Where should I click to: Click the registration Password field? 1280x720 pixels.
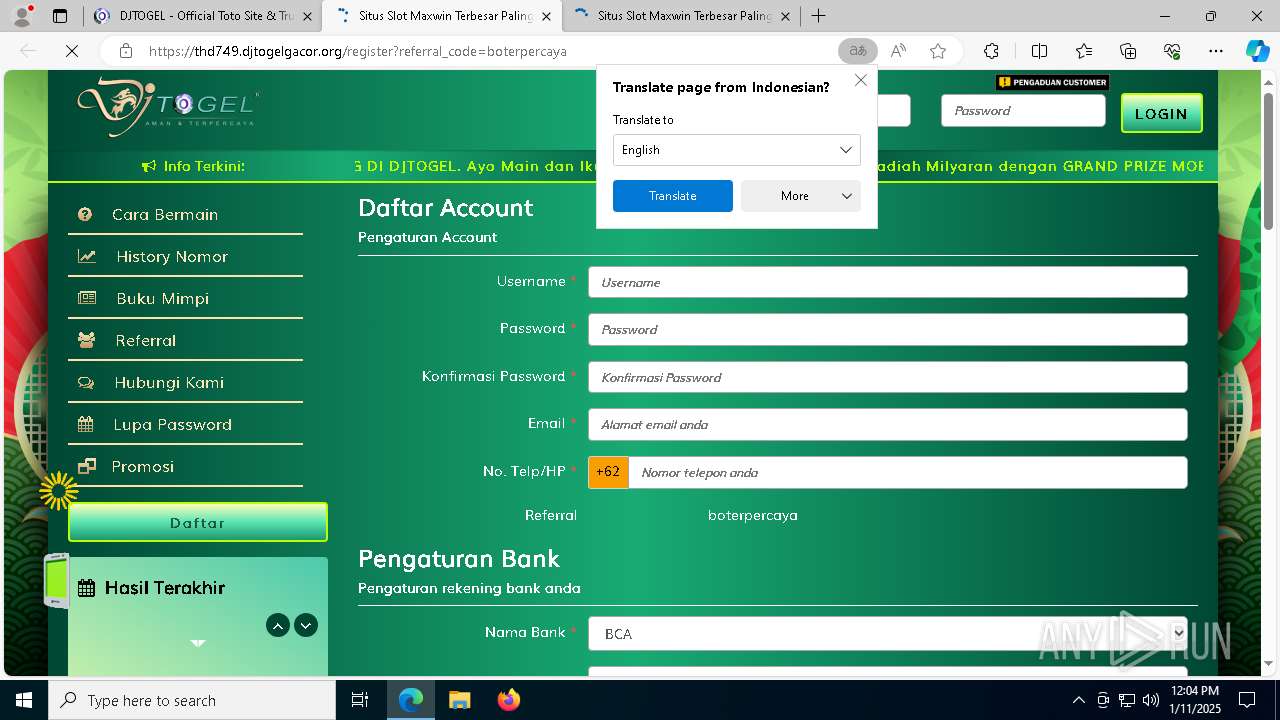tap(888, 329)
